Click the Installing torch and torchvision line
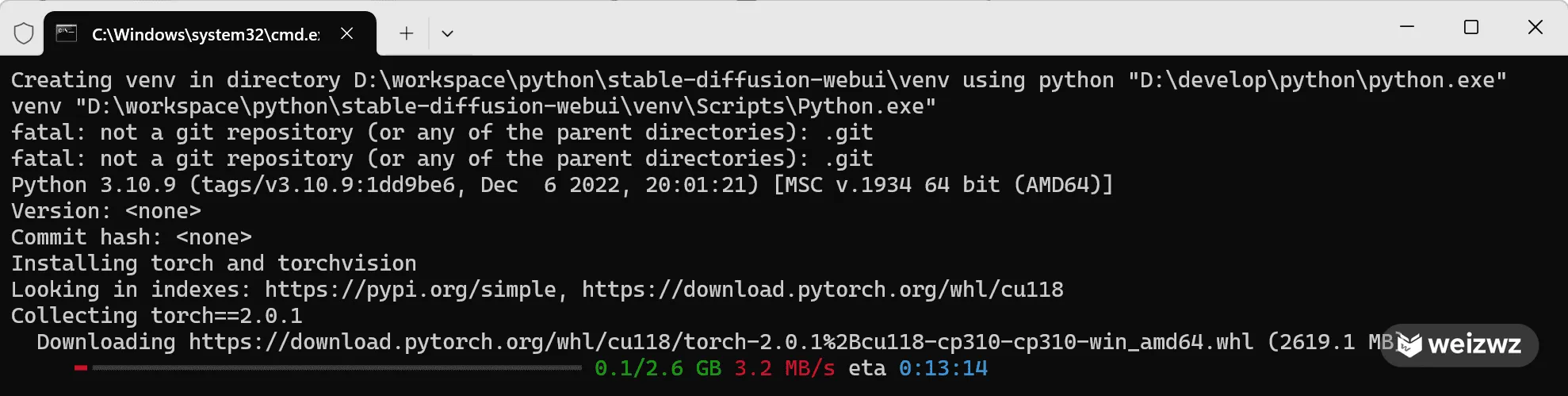The width and height of the screenshot is (1568, 396). tap(214, 263)
